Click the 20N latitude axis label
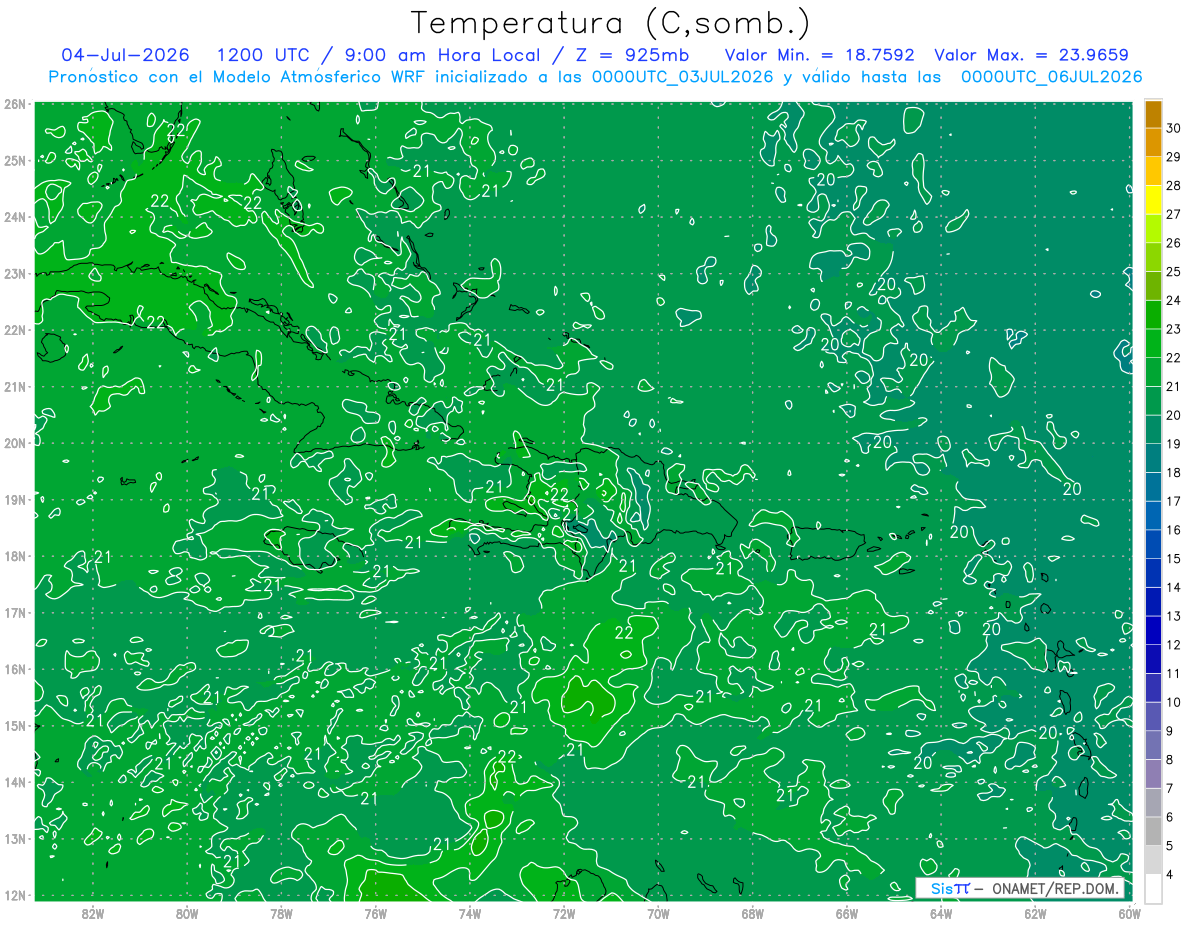 click(x=16, y=443)
